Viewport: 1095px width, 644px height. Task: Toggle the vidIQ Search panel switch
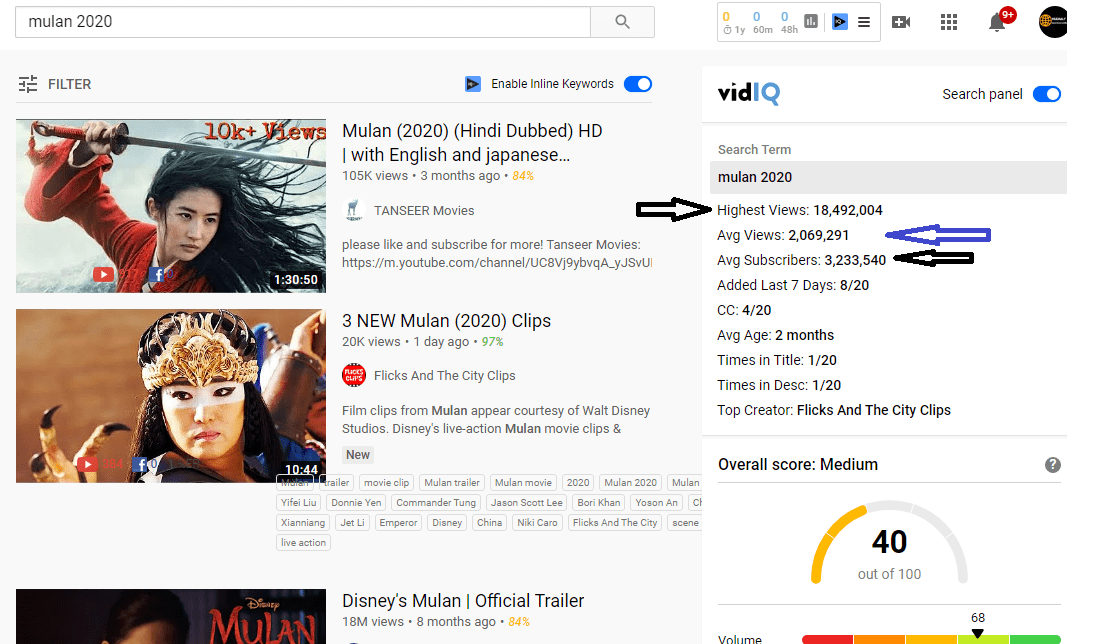click(x=1046, y=94)
